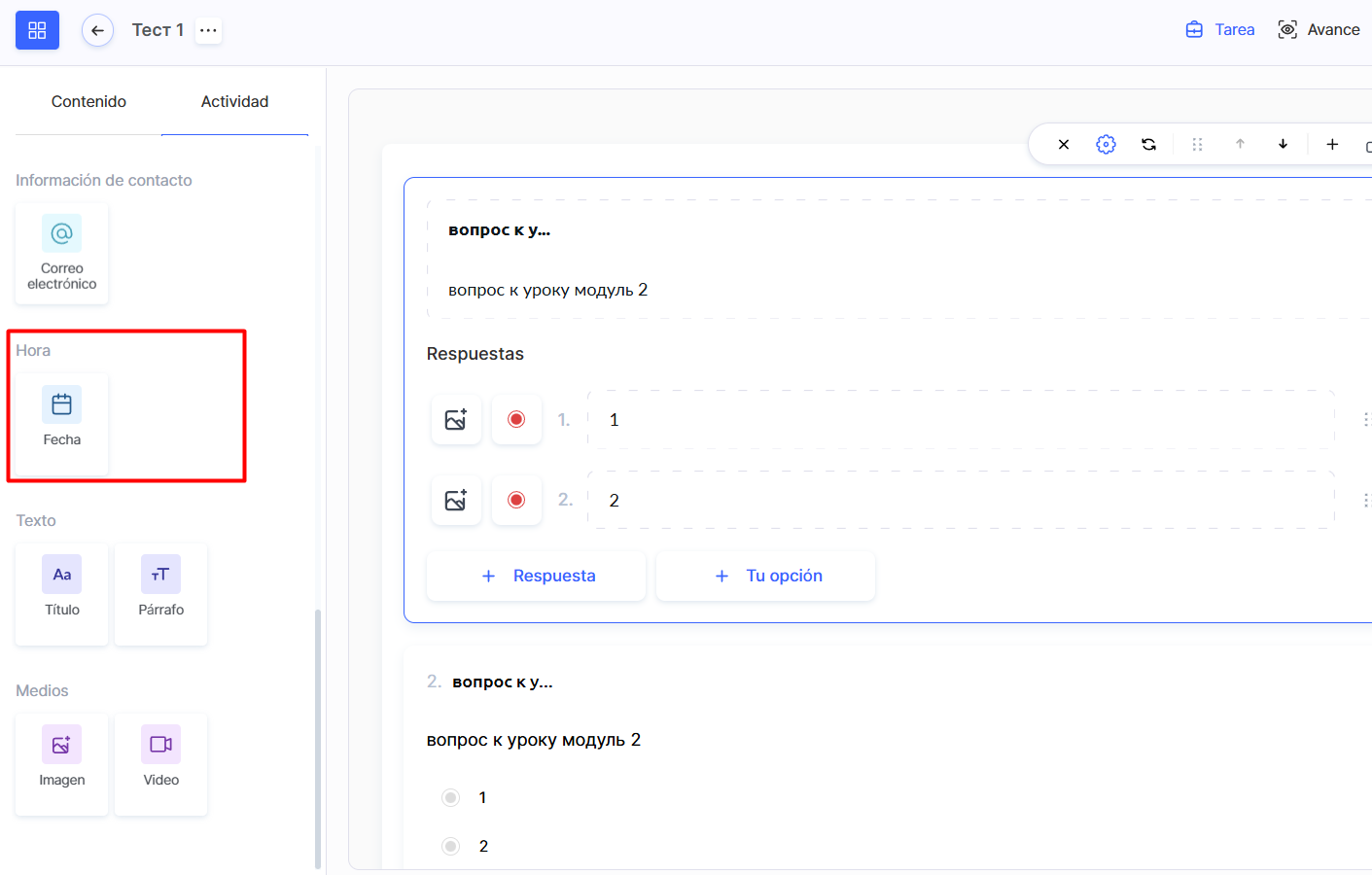Close the block toolbar with X icon

(1063, 144)
